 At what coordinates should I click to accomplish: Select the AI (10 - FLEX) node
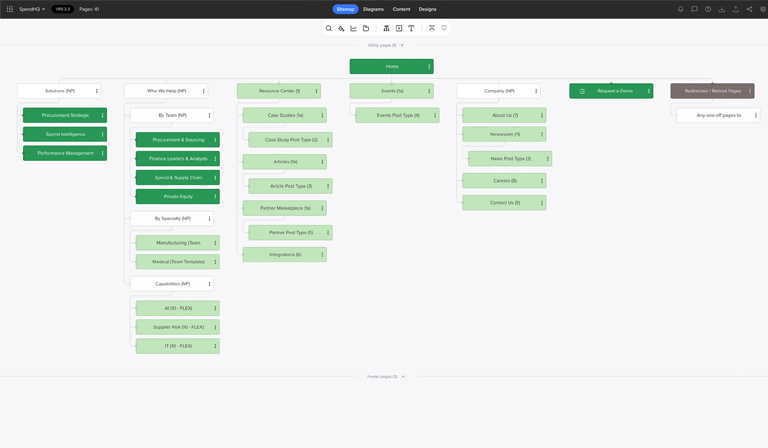pos(177,308)
